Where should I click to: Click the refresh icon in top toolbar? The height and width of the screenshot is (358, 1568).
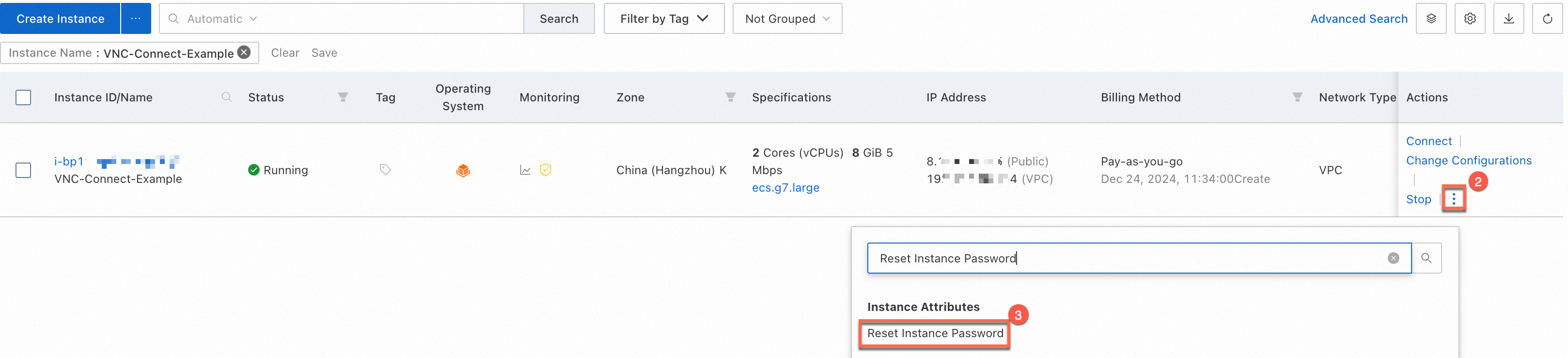pos(1547,19)
